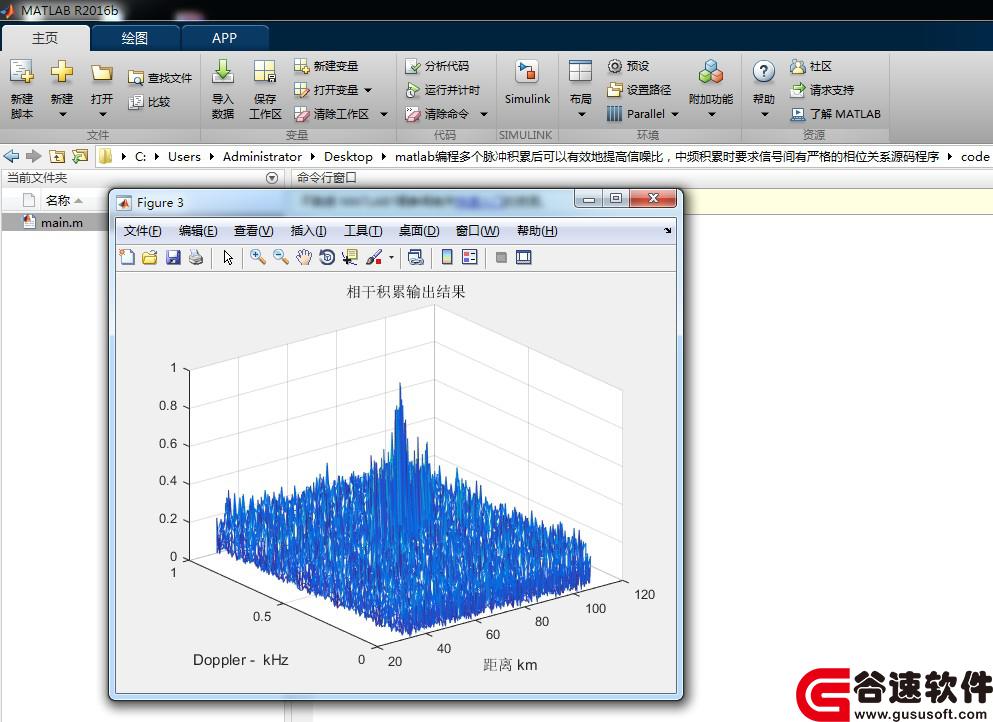Click 运行并计时 run and time

[x=443, y=90]
